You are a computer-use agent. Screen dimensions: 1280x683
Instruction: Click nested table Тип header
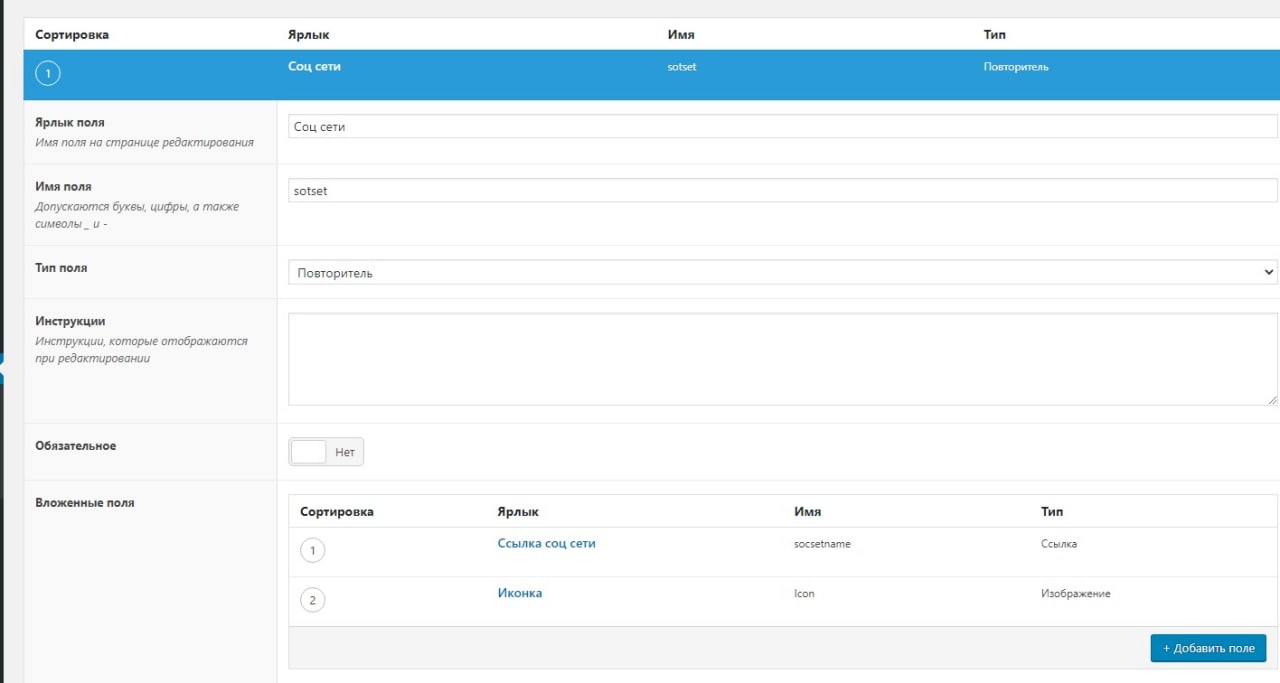(x=1052, y=512)
